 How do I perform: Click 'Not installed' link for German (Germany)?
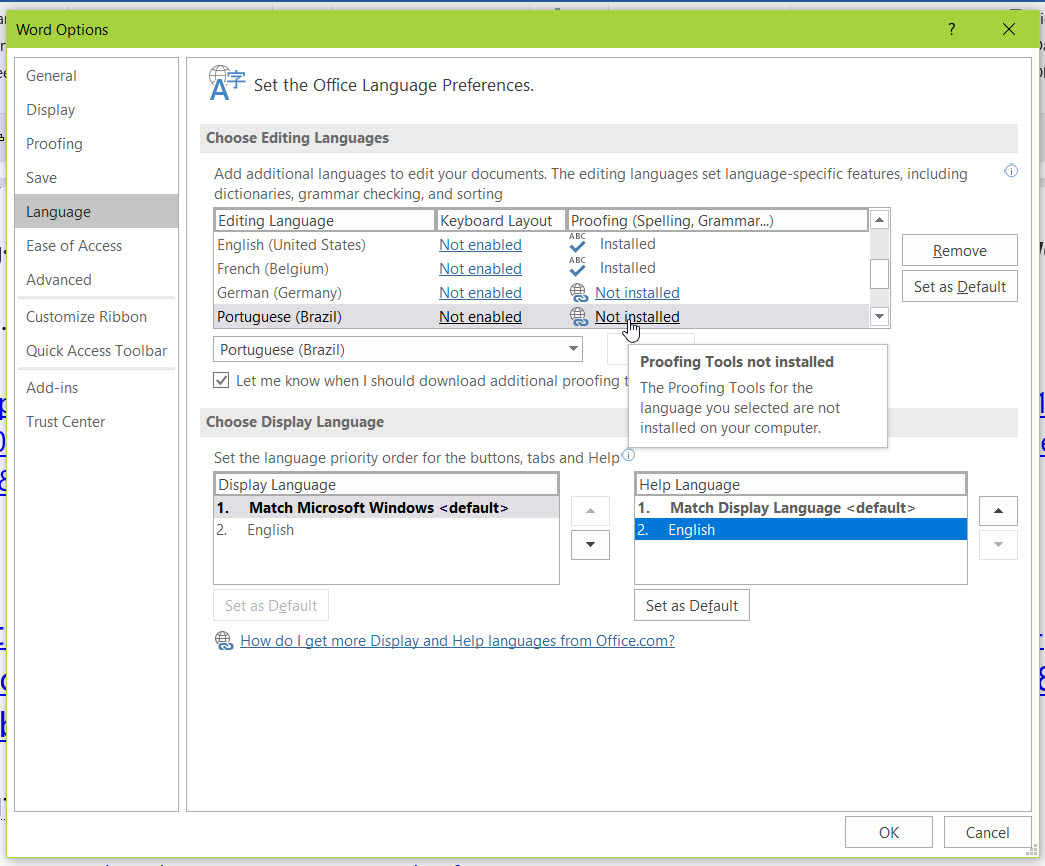637,293
